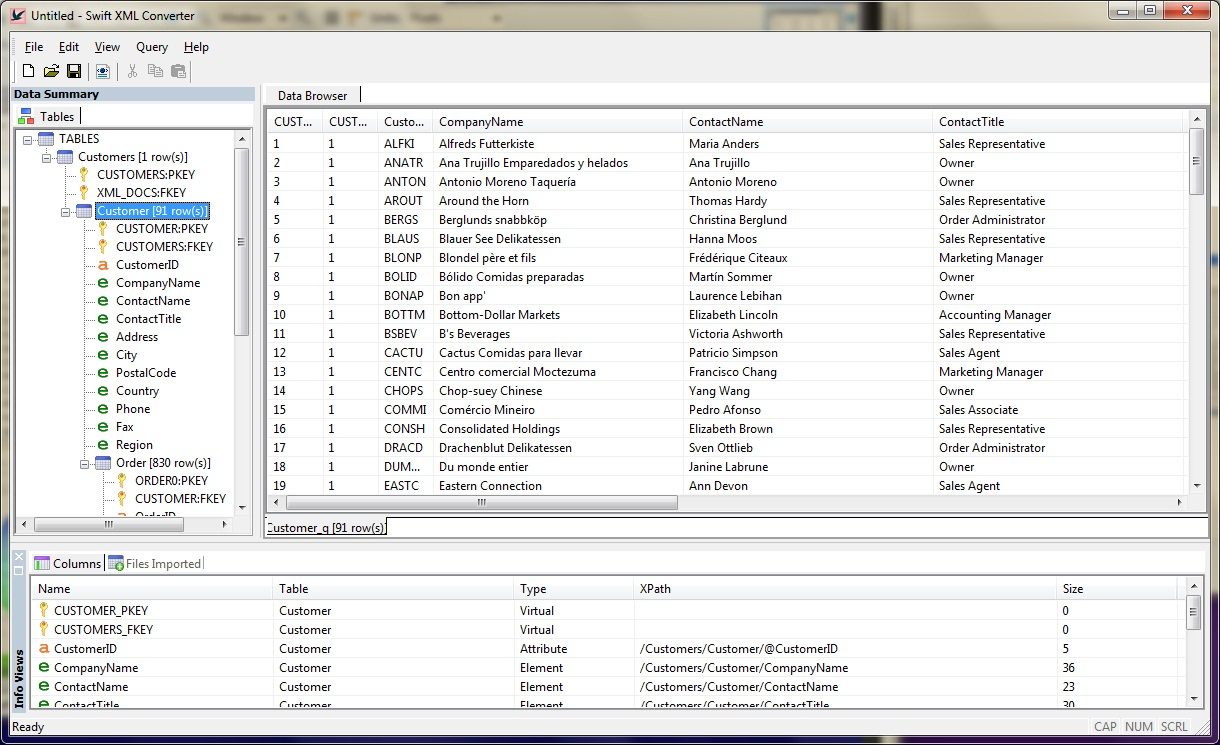Click the Data Browser tab

coord(313,95)
